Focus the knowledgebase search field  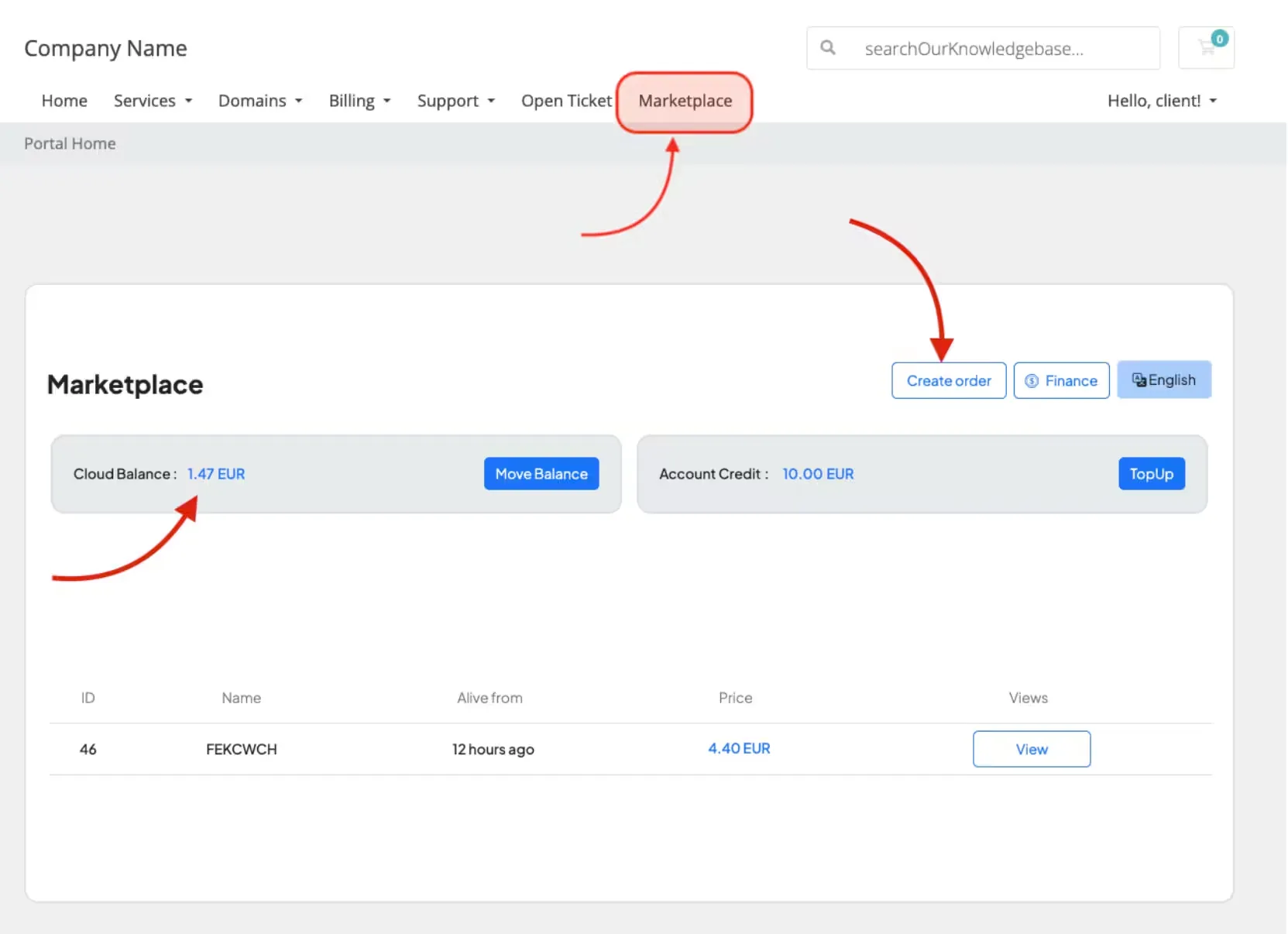pyautogui.click(x=983, y=48)
